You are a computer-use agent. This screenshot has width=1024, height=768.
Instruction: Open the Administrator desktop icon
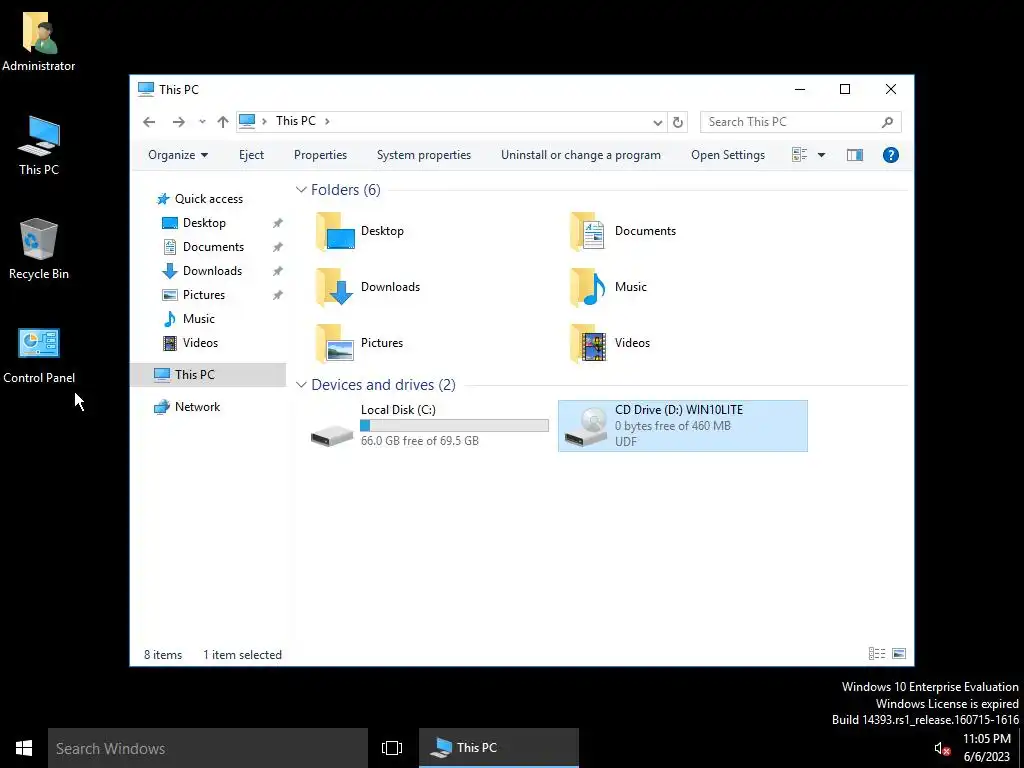coord(39,42)
